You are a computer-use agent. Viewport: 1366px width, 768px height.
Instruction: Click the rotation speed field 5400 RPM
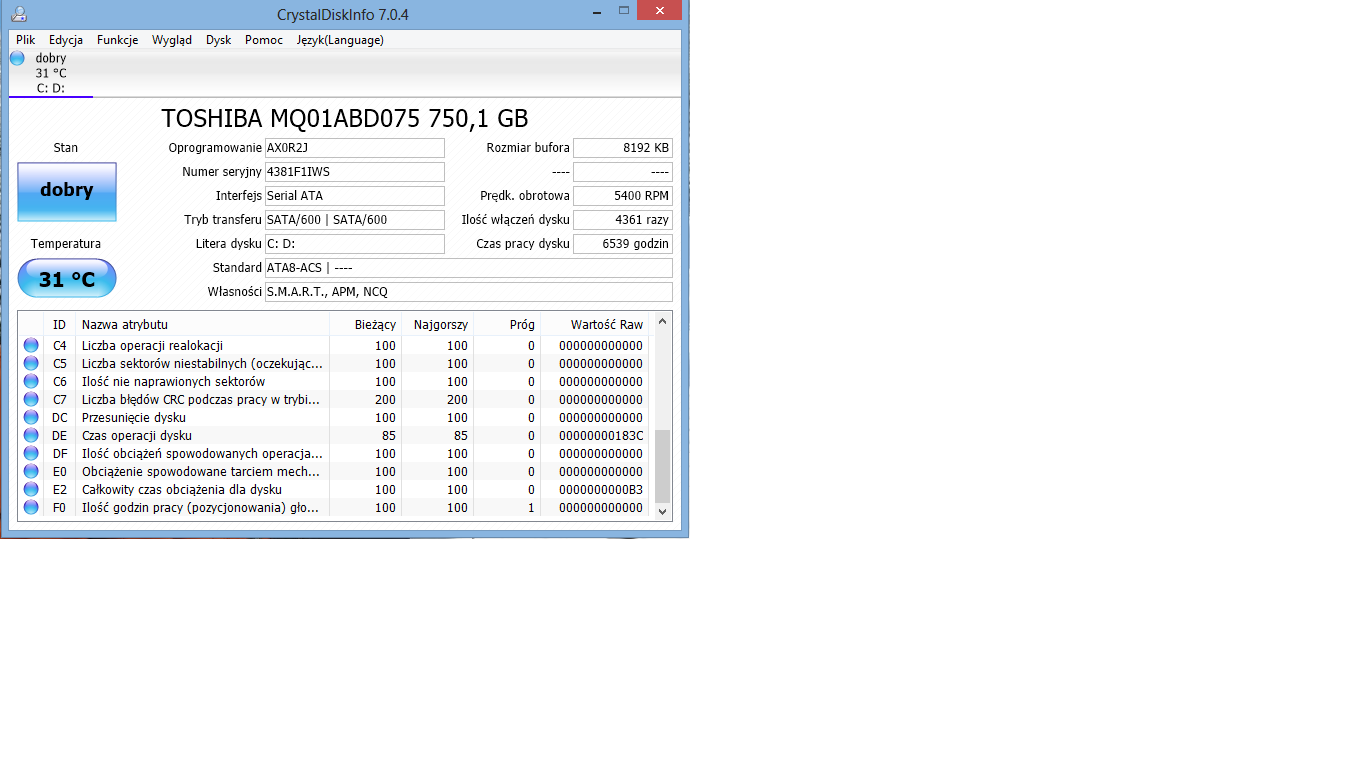coord(623,196)
